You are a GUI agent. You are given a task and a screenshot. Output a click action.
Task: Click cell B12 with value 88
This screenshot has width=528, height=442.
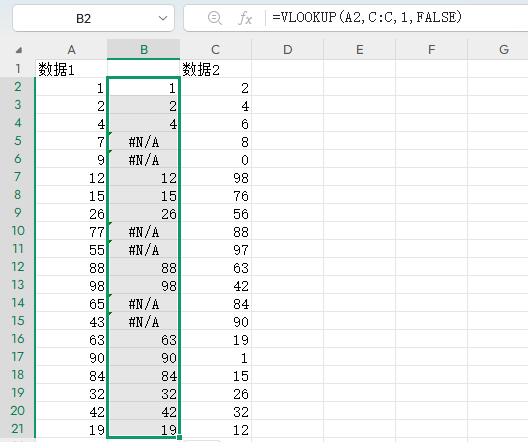144,267
